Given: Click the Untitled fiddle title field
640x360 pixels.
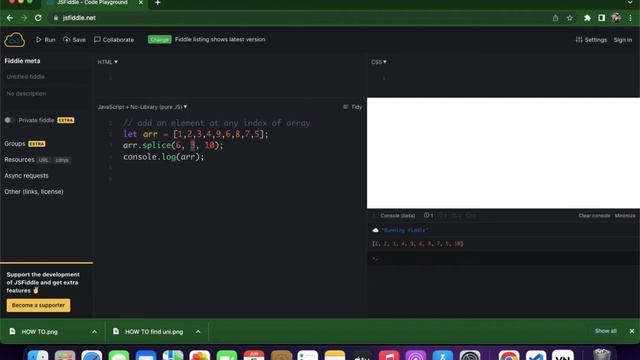Looking at the screenshot, I should [x=46, y=77].
